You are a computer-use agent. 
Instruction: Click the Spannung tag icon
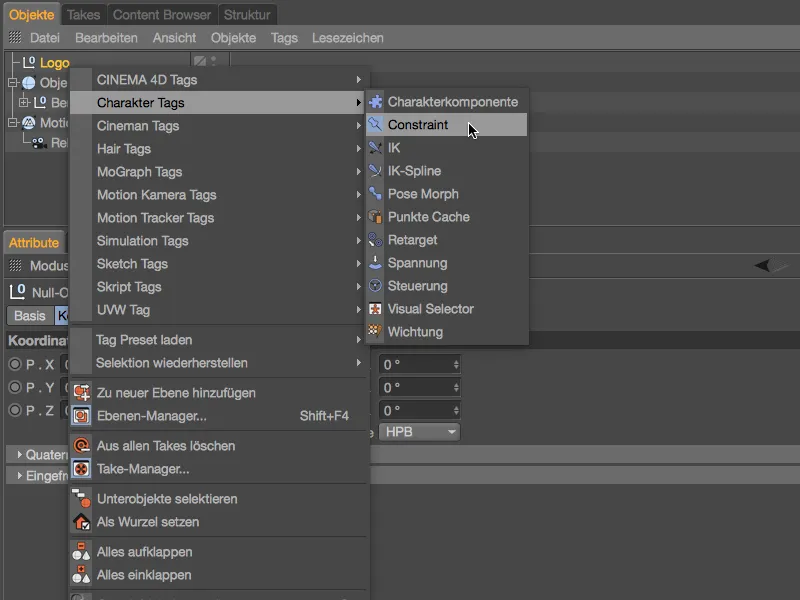point(376,262)
